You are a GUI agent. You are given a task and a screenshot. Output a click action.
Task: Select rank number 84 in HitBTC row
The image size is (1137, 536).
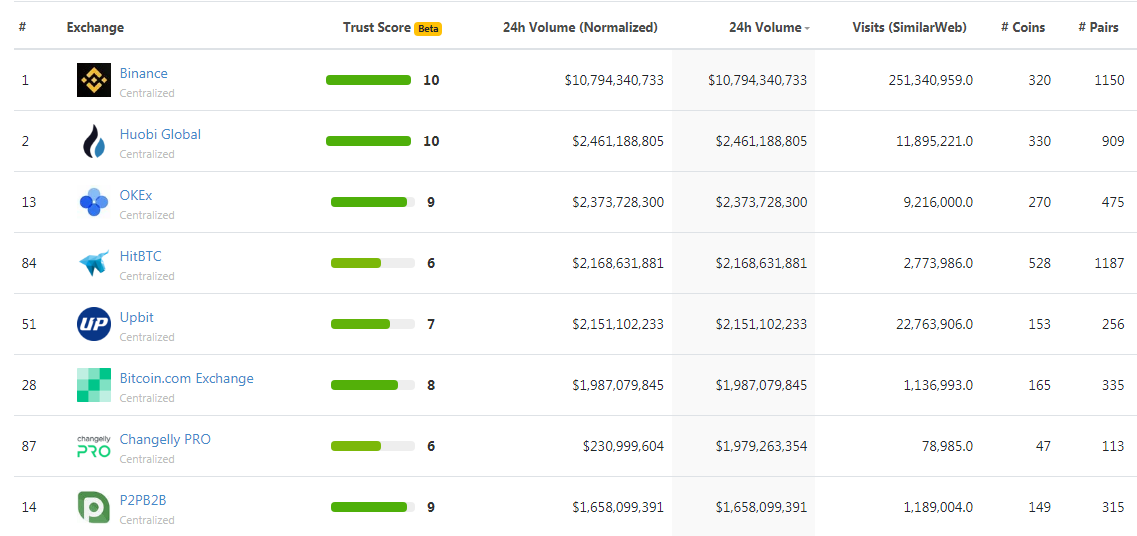pyautogui.click(x=29, y=263)
